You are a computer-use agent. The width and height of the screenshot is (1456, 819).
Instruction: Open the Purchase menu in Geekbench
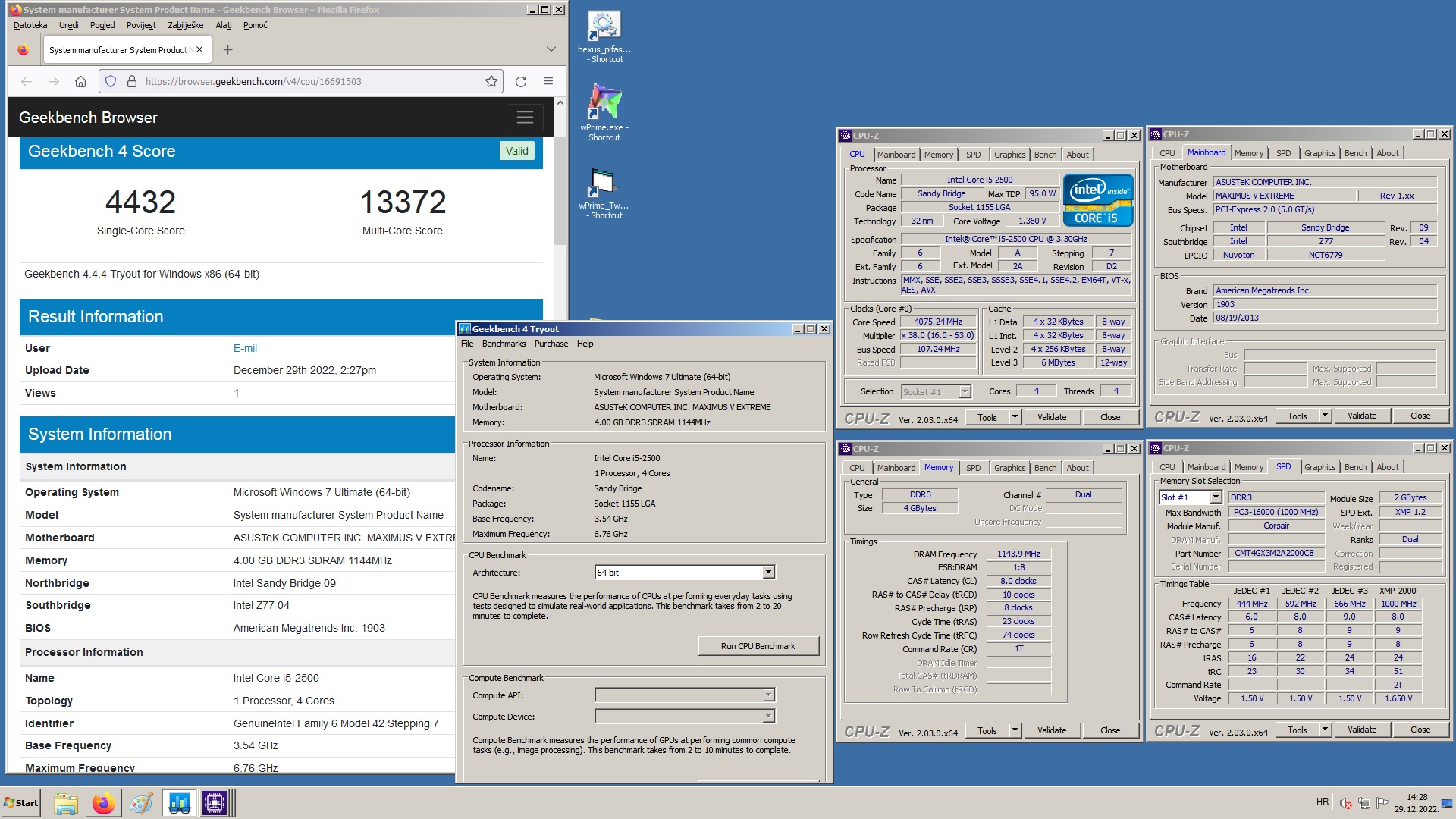[551, 344]
